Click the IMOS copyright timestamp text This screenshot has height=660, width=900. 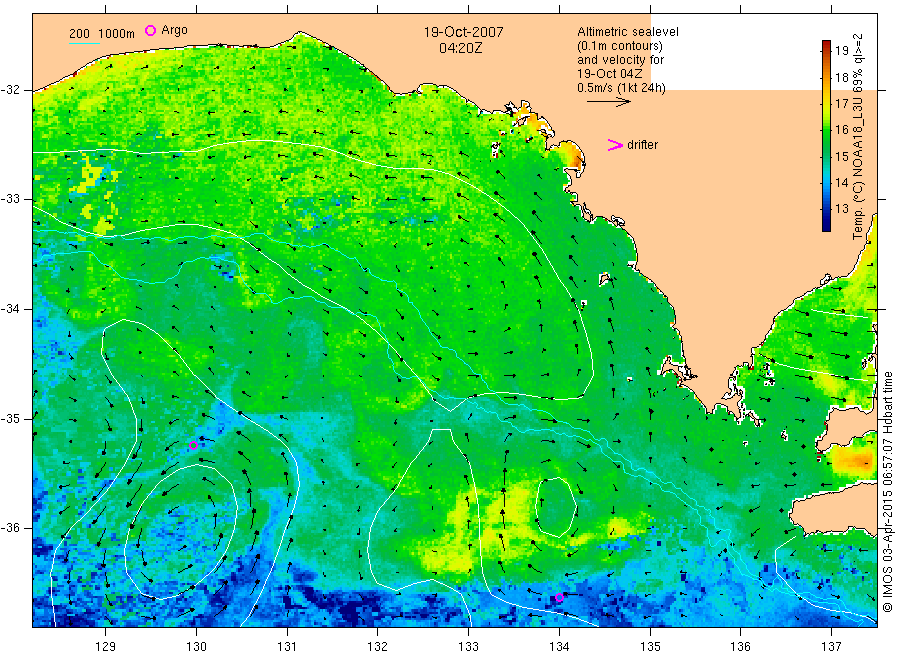click(888, 492)
